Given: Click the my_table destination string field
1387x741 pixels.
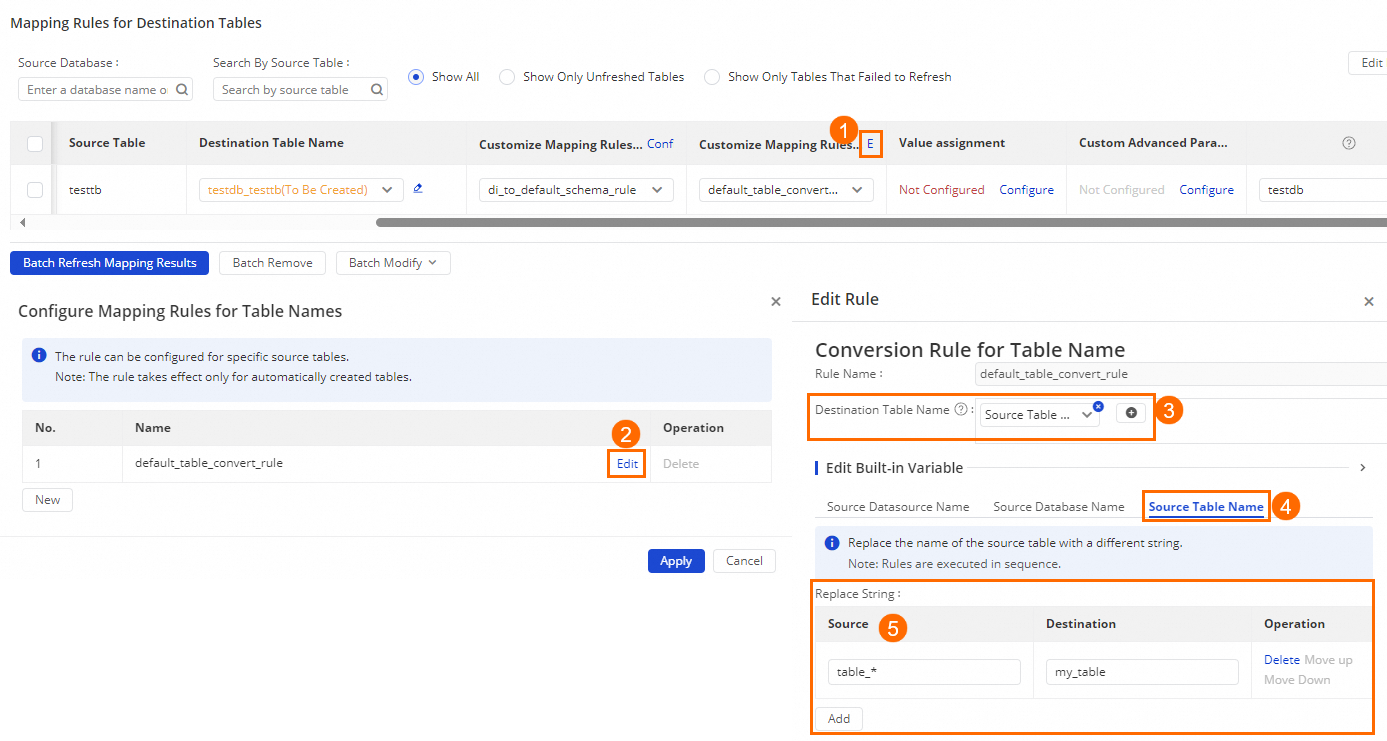Looking at the screenshot, I should [1142, 672].
